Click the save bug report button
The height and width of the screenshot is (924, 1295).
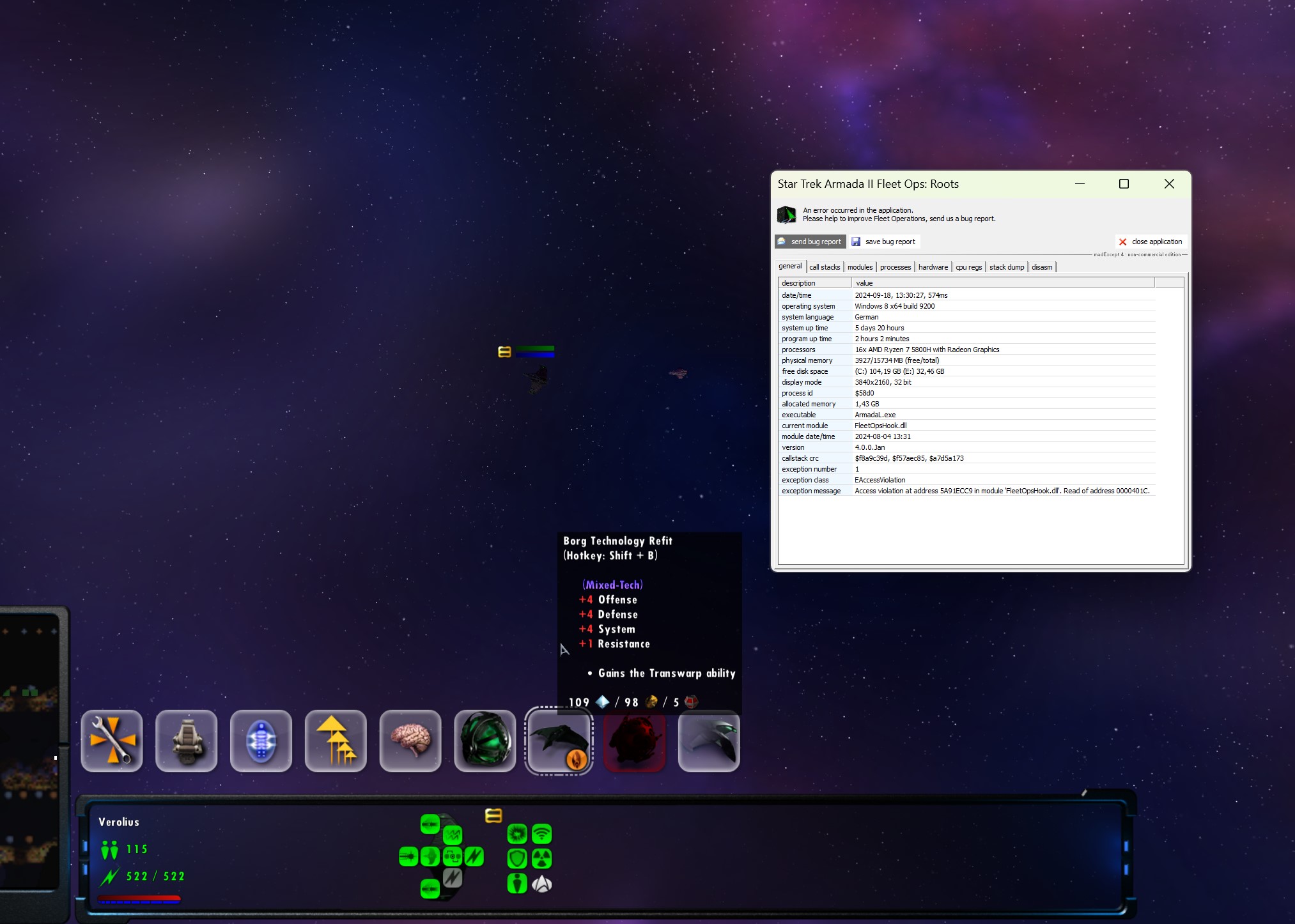[884, 242]
